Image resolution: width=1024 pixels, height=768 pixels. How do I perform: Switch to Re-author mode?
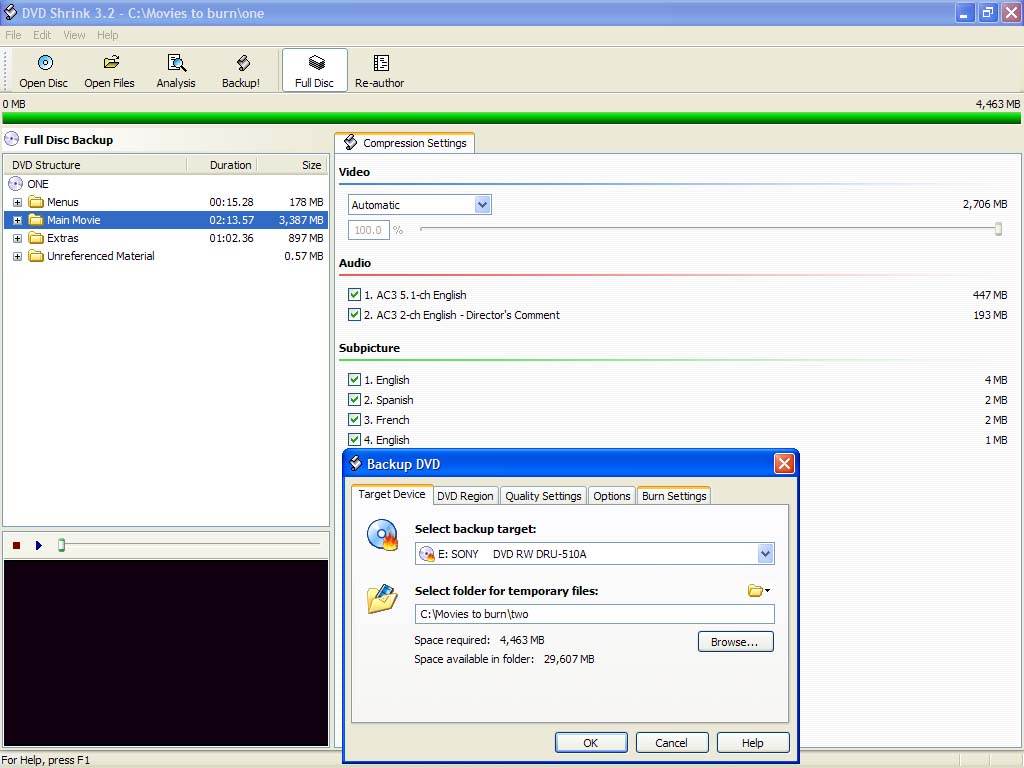click(379, 71)
